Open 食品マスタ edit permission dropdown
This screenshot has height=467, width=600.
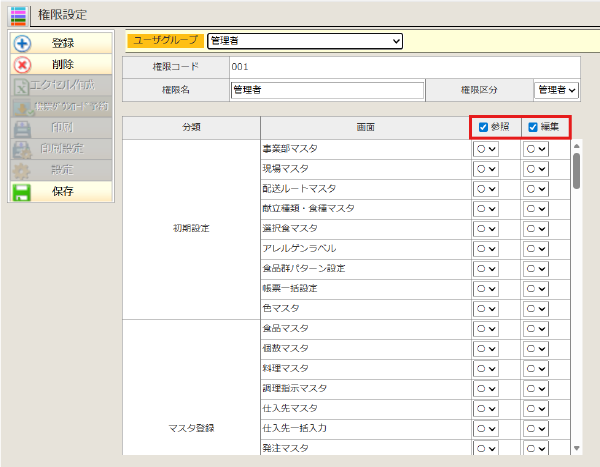(x=536, y=329)
